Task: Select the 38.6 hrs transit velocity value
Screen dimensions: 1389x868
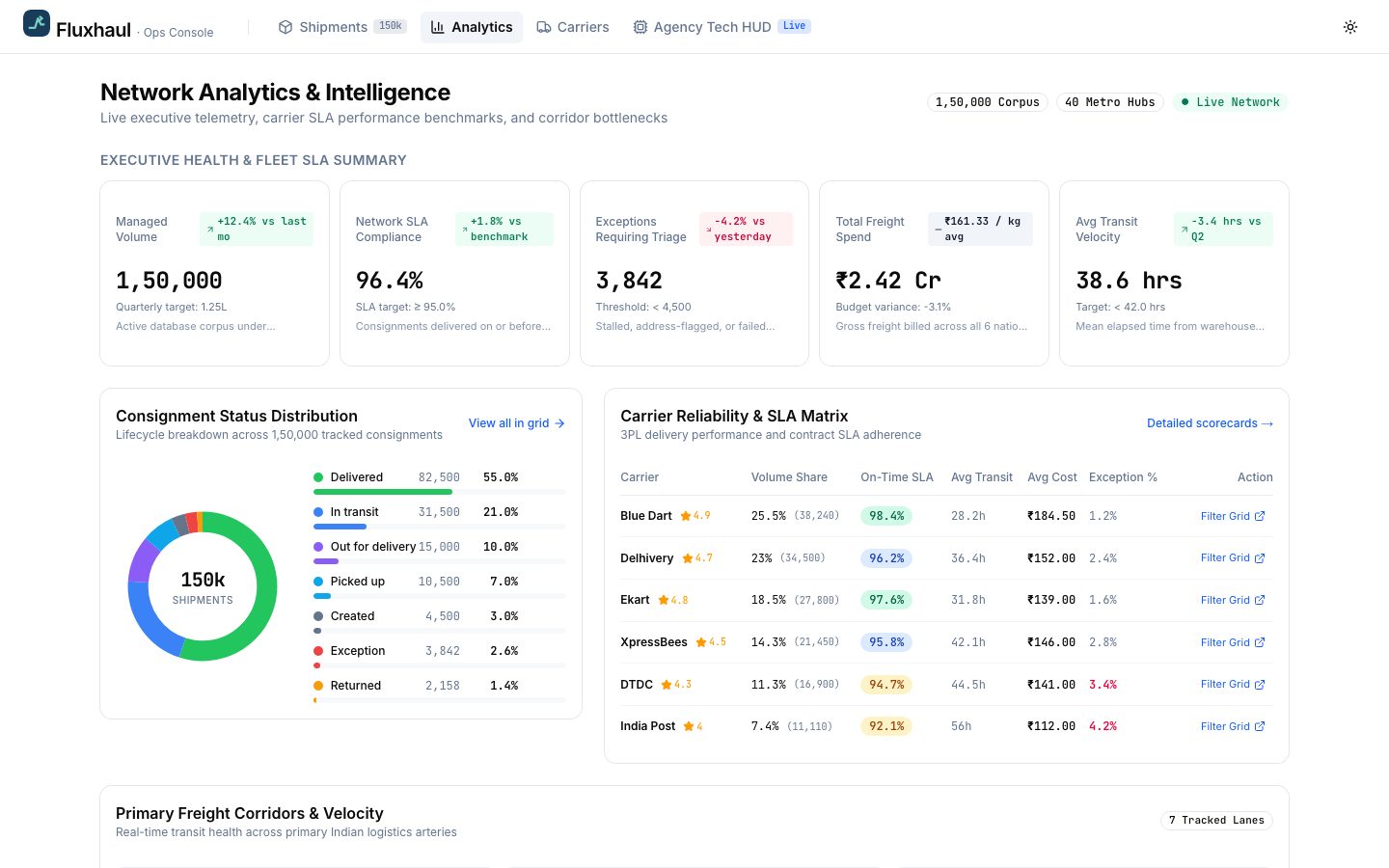Action: [1129, 281]
